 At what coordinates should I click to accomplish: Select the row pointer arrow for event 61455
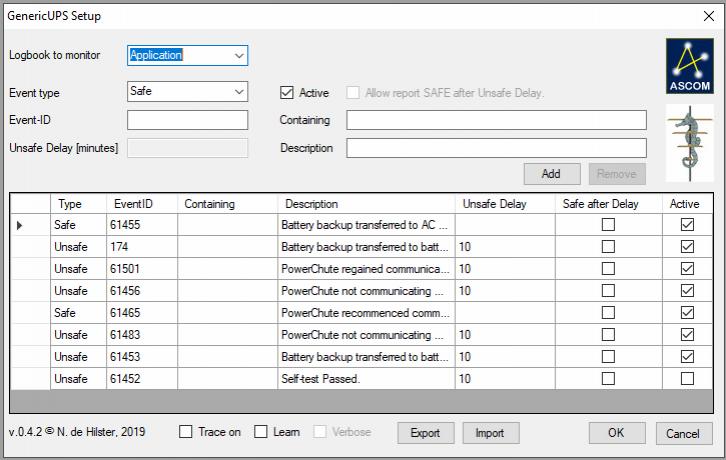(x=21, y=226)
